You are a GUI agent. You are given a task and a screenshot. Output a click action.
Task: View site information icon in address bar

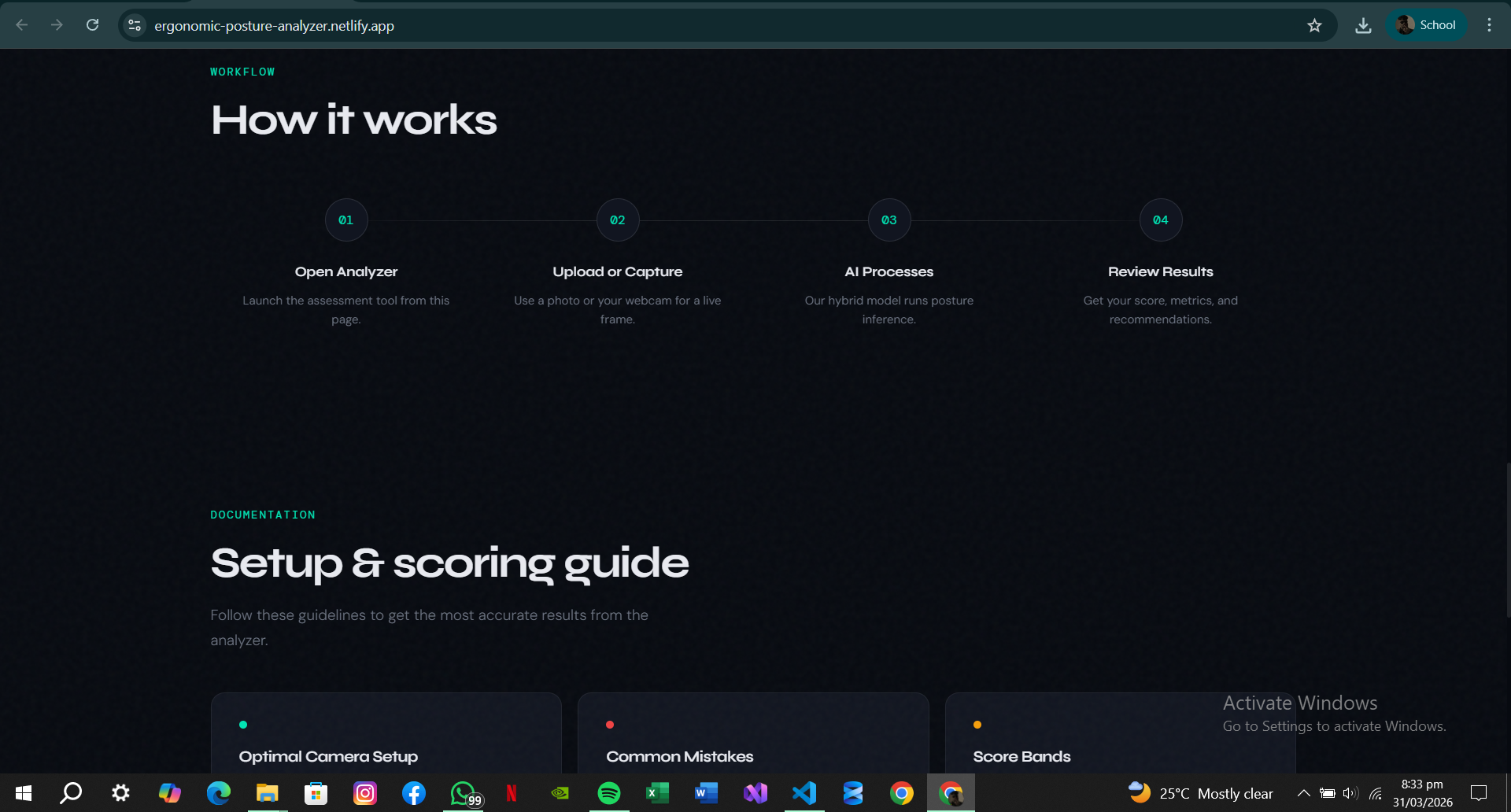pos(135,25)
